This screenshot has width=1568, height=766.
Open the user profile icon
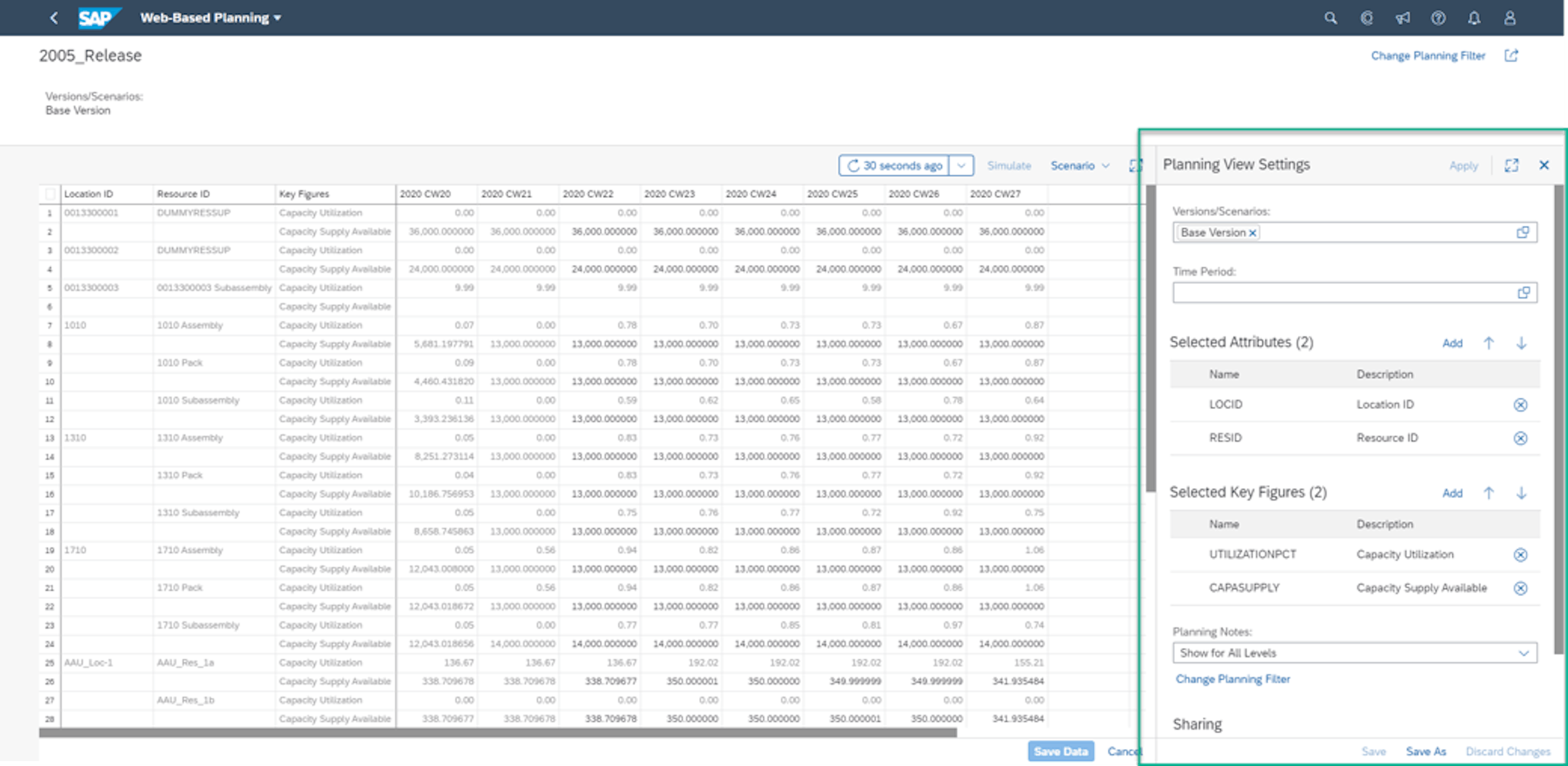1510,18
